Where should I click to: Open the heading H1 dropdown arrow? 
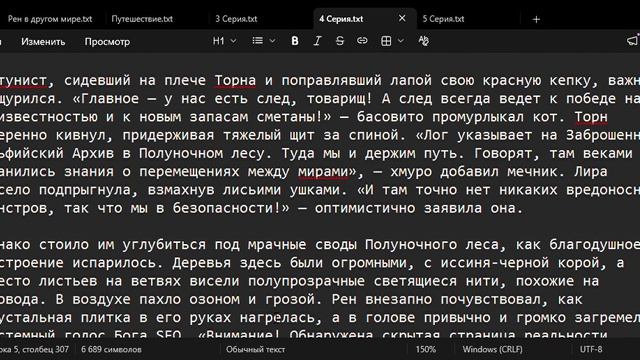click(x=233, y=41)
